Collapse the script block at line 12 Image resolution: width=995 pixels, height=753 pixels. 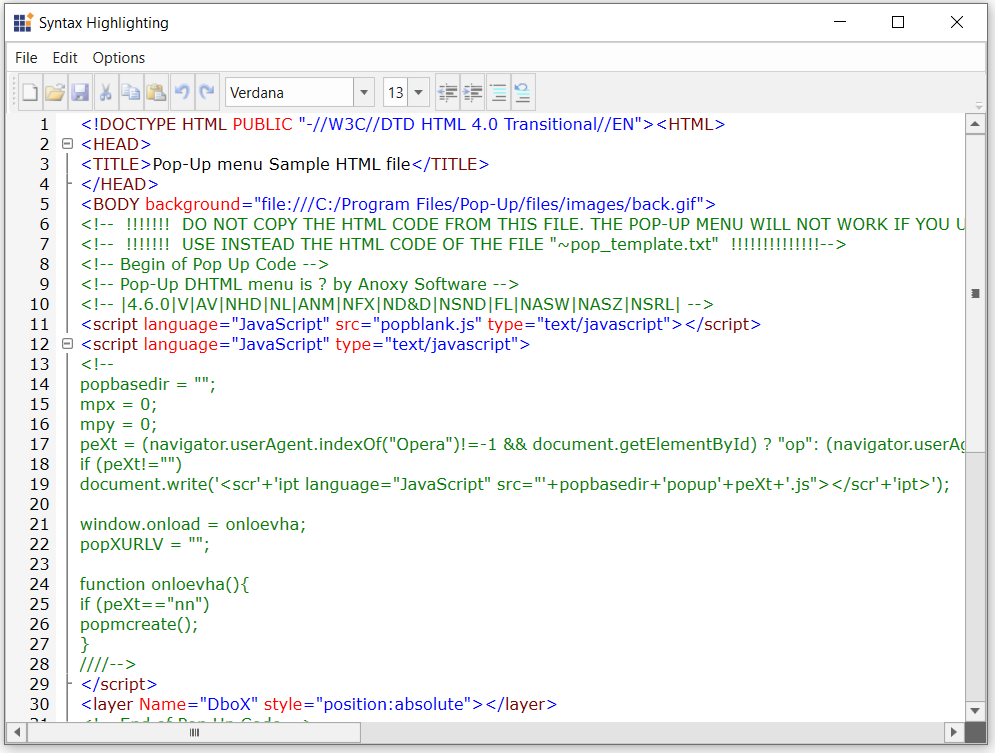click(x=67, y=344)
